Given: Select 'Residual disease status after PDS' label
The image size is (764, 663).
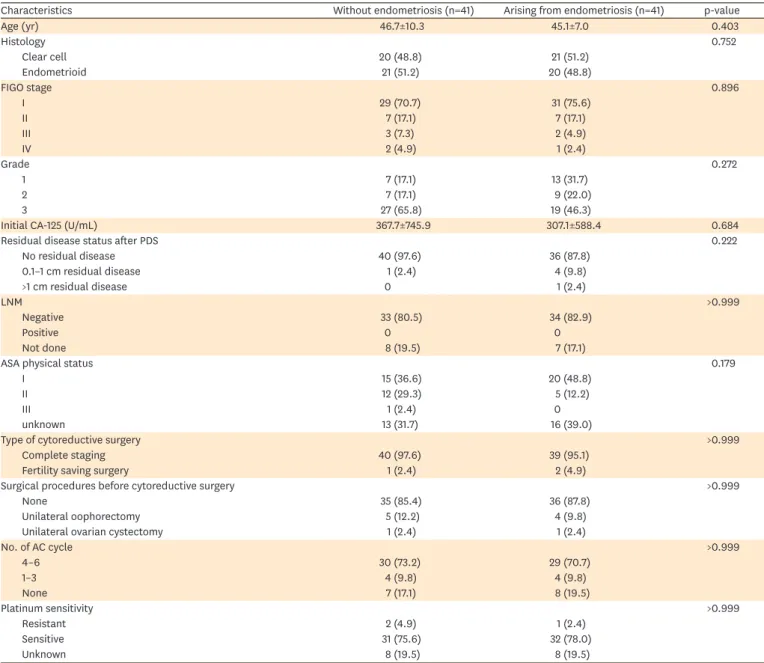Looking at the screenshot, I should point(79,241).
